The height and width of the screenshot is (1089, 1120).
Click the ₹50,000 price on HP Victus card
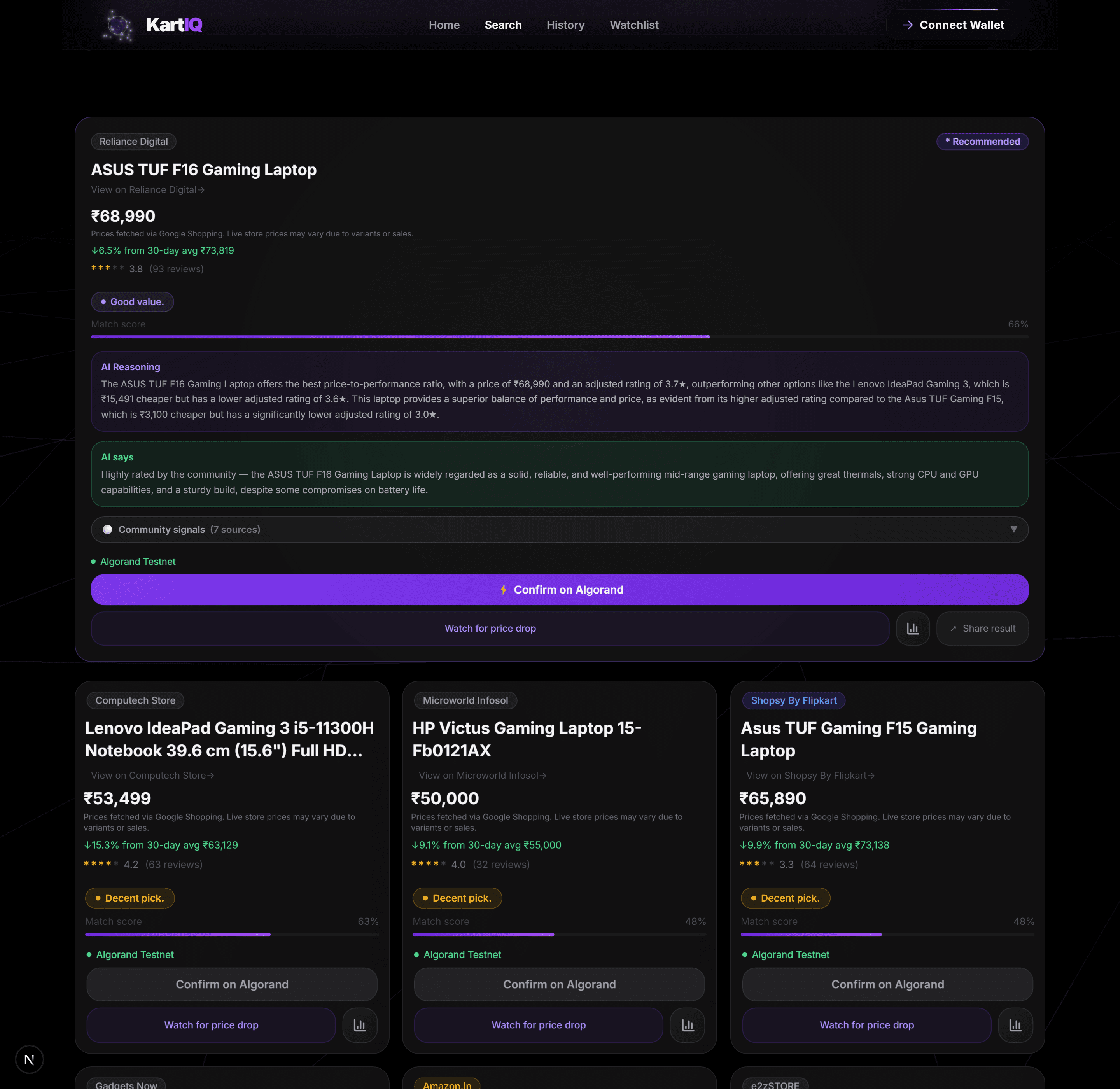click(445, 798)
